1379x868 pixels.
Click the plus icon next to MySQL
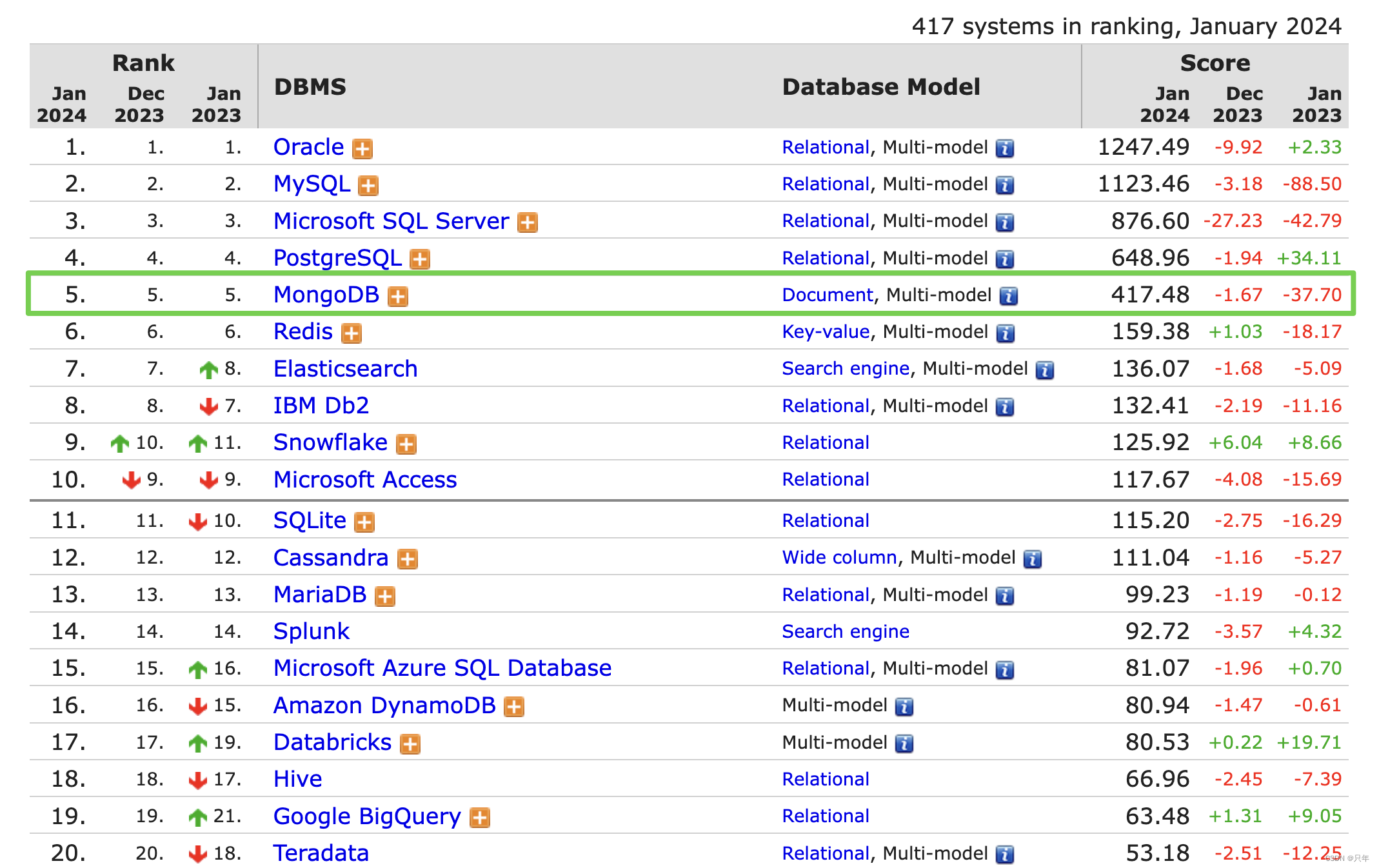click(368, 186)
